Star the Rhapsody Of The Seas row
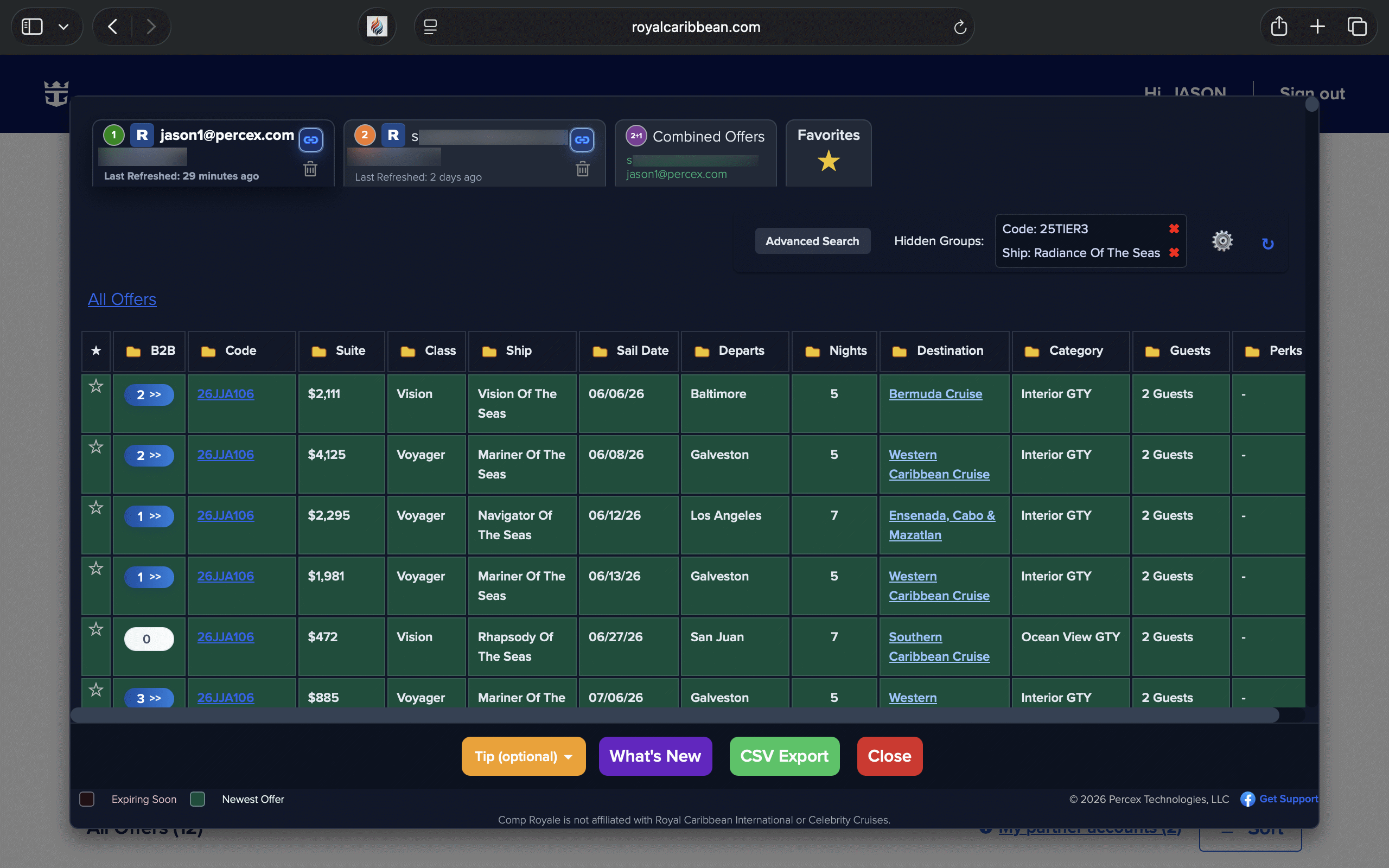1389x868 pixels. pos(96,629)
